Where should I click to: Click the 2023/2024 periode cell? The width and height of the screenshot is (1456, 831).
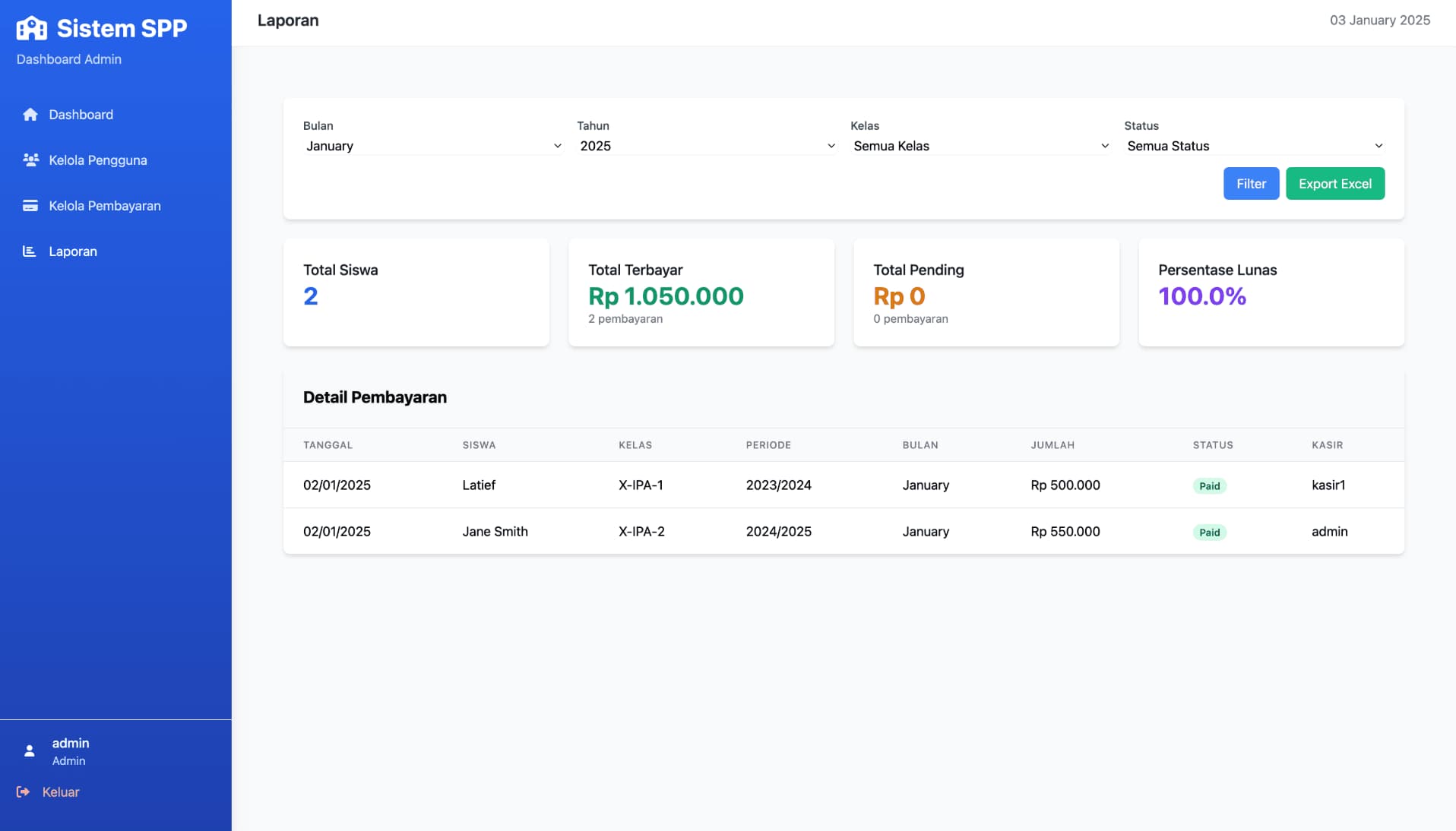[x=778, y=485]
